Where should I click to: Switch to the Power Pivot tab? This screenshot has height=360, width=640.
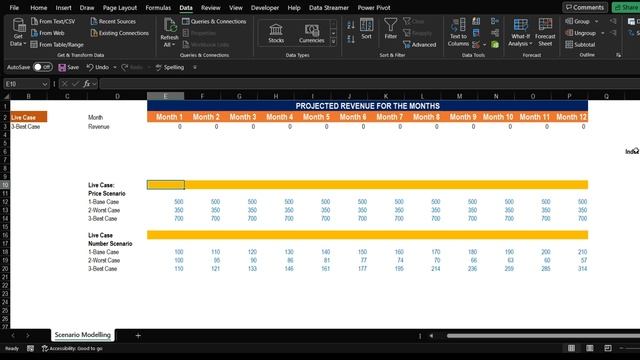tap(373, 8)
